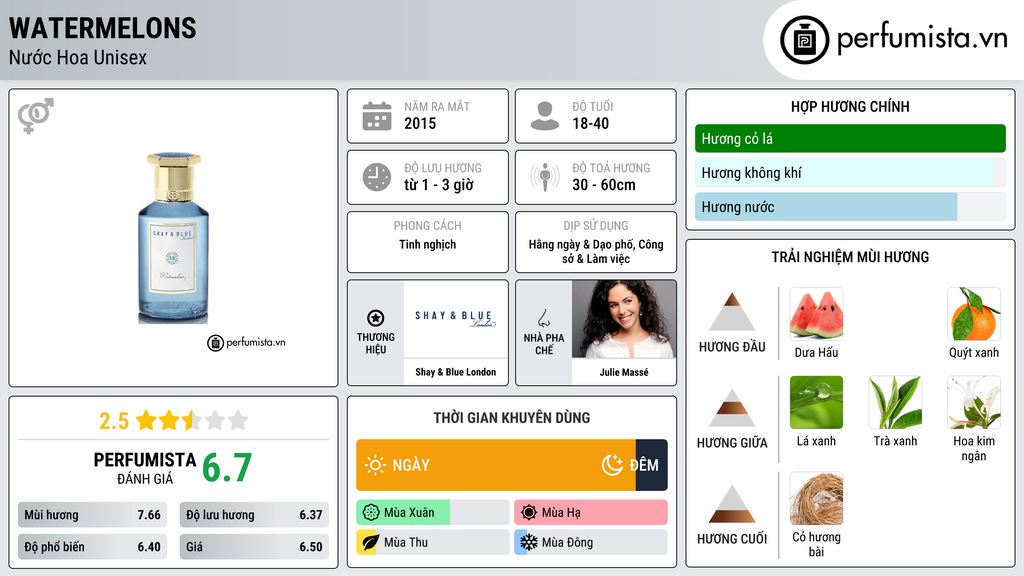Click the unisex gender symbol icon
The height and width of the screenshot is (576, 1024).
point(35,116)
